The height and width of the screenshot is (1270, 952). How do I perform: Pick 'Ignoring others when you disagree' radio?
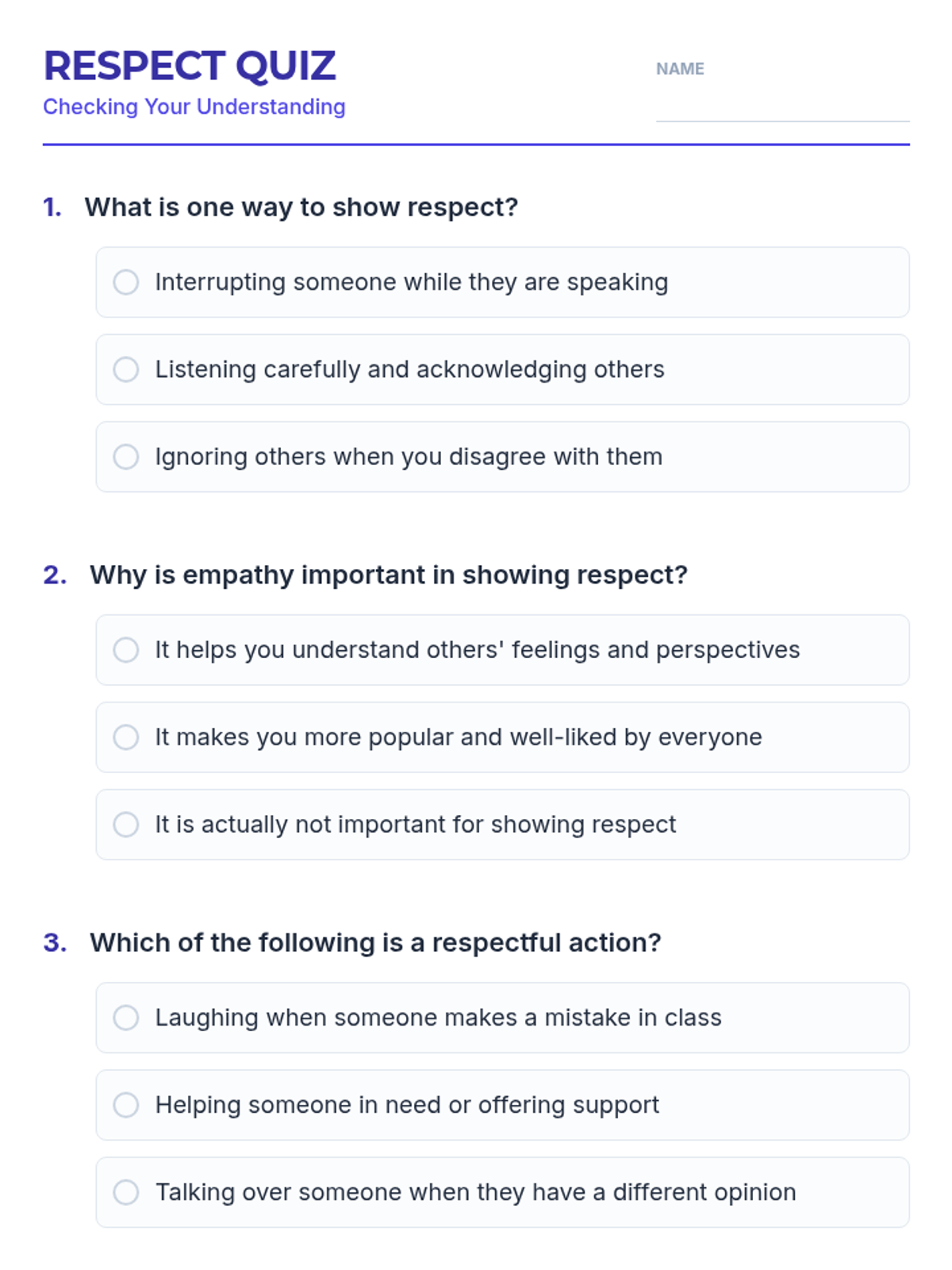(126, 456)
